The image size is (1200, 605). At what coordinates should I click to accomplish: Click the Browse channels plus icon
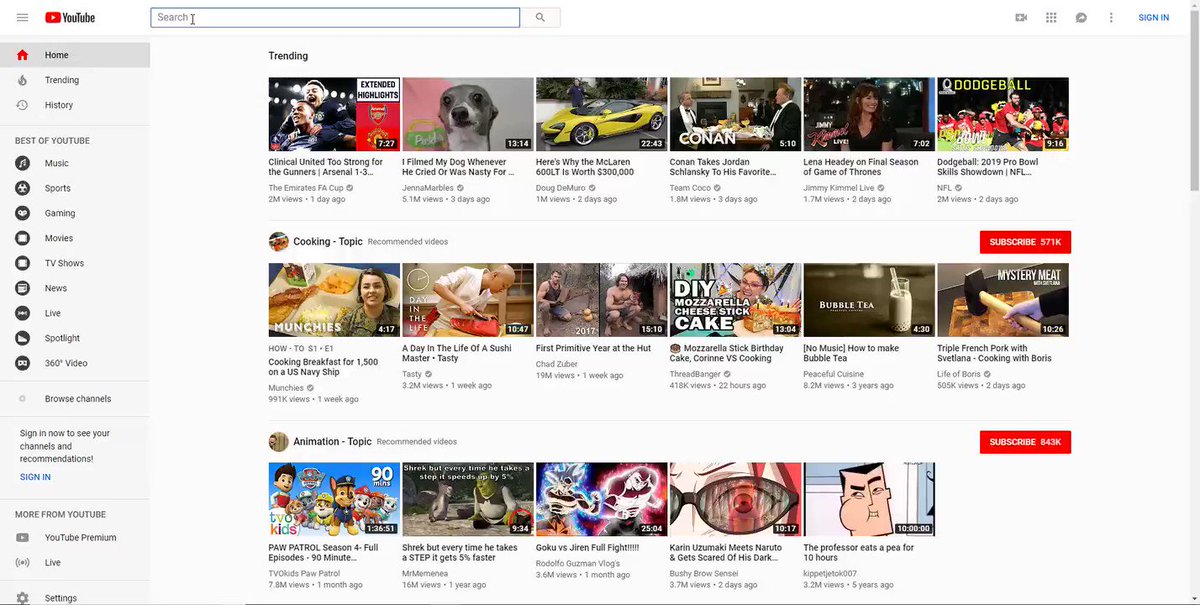point(22,399)
